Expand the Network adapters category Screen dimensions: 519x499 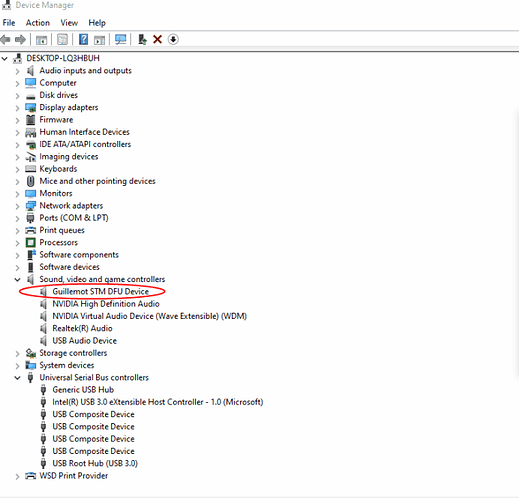(x=17, y=206)
